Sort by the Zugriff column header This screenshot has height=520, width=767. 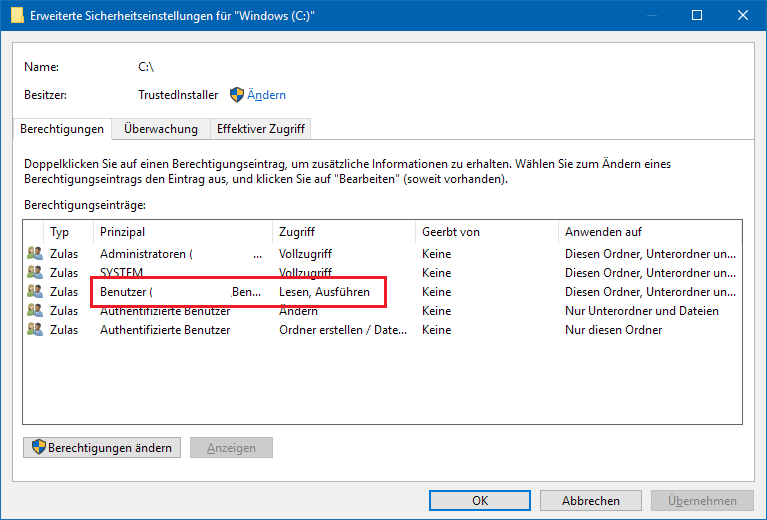pyautogui.click(x=343, y=232)
